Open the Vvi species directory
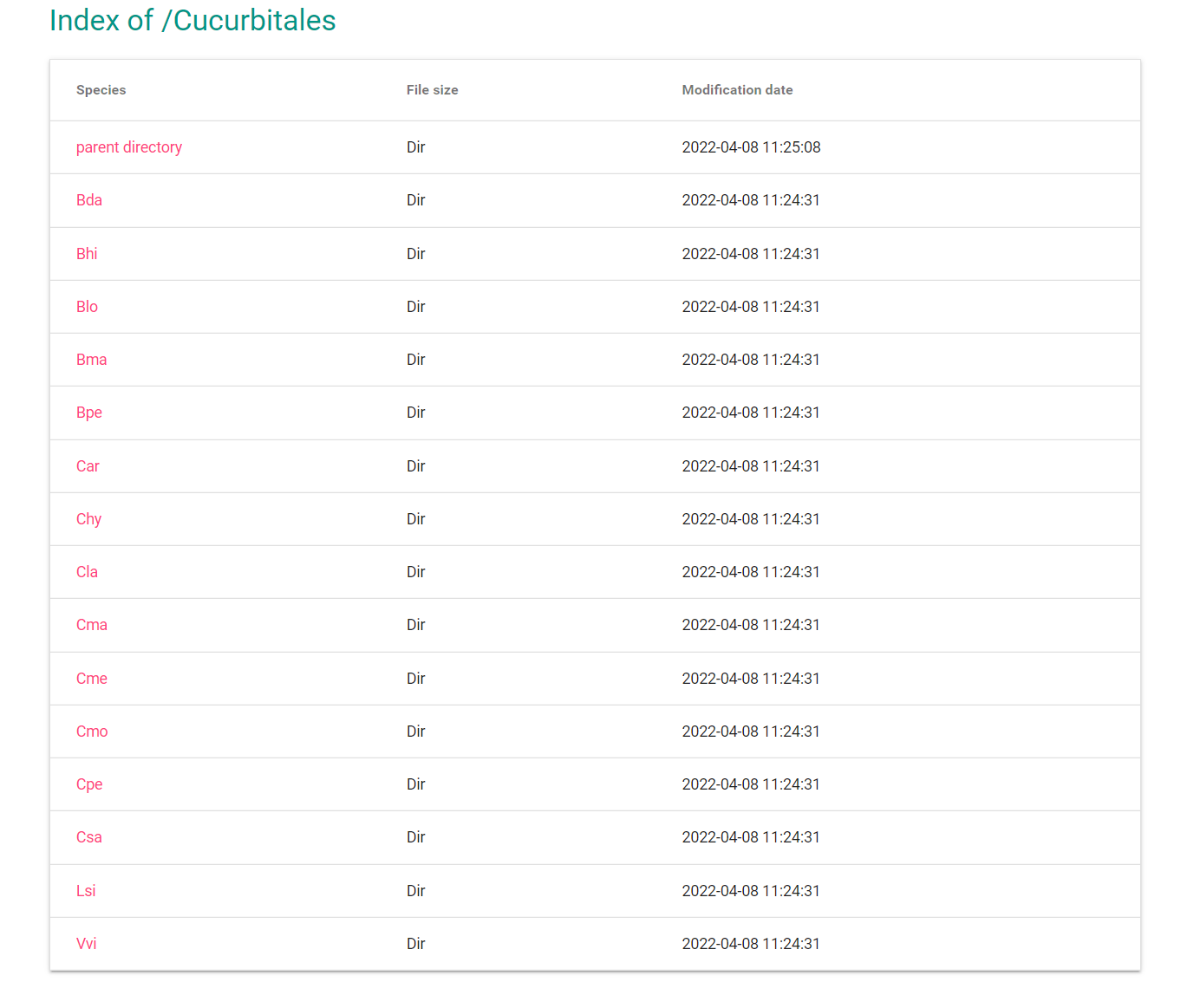Screen dimensions: 1187x1008 coord(87,944)
